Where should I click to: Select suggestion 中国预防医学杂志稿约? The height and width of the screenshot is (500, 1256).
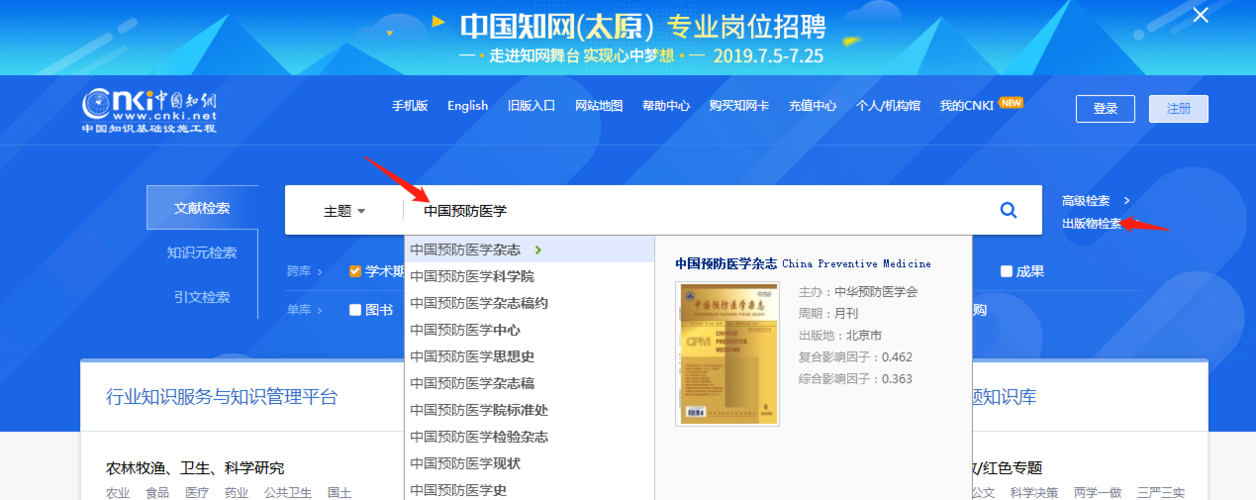point(529,303)
